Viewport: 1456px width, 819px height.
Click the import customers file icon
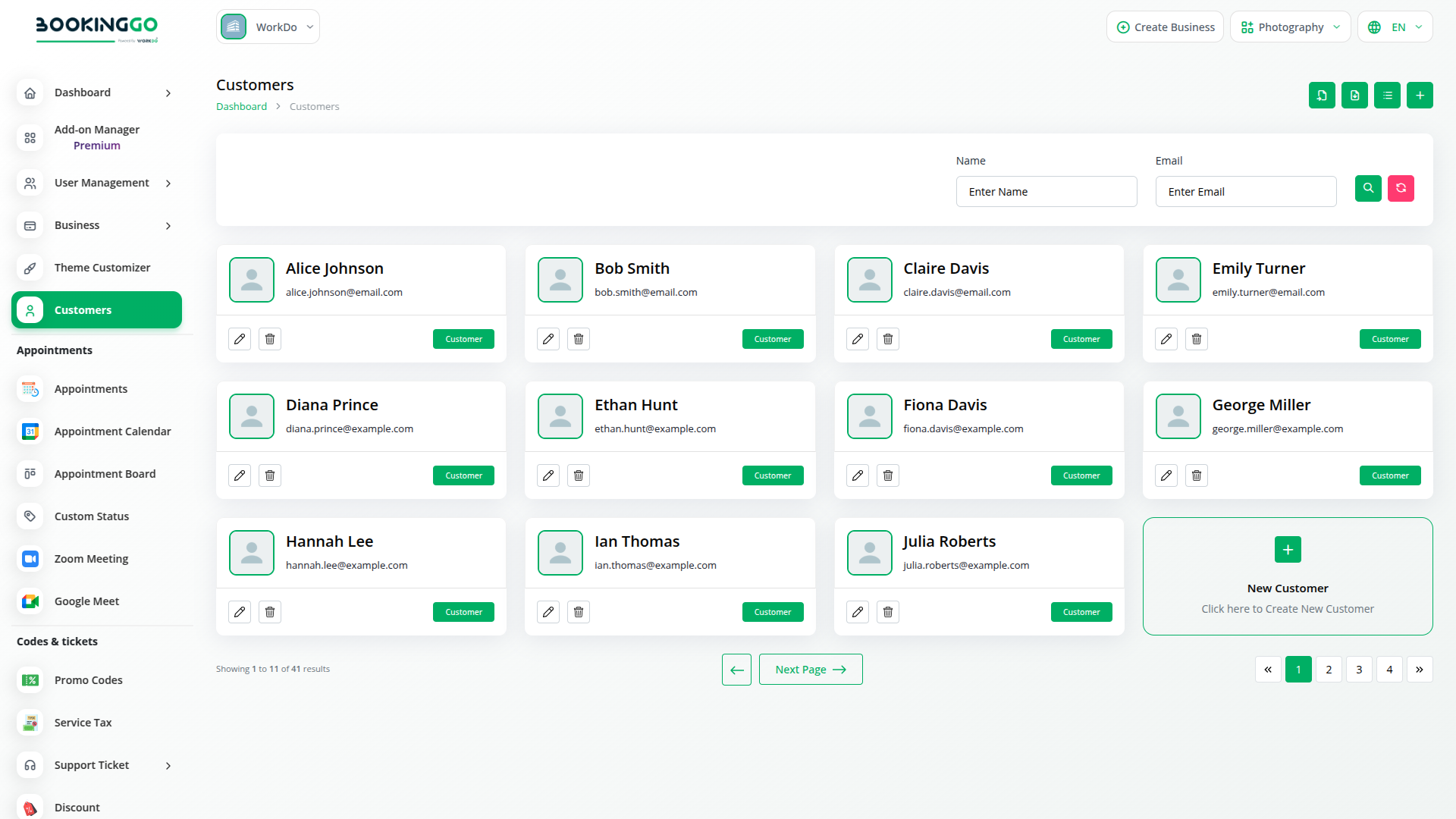1322,96
